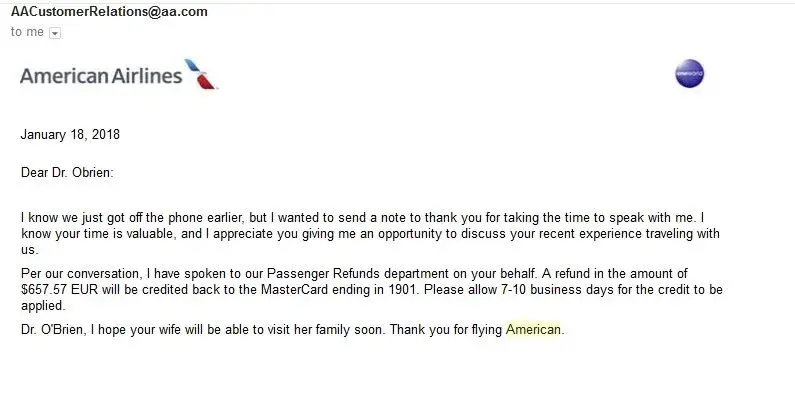The height and width of the screenshot is (404, 795).
Task: Click the greeting "Dear Dr. Obrien:"
Action: point(67,172)
